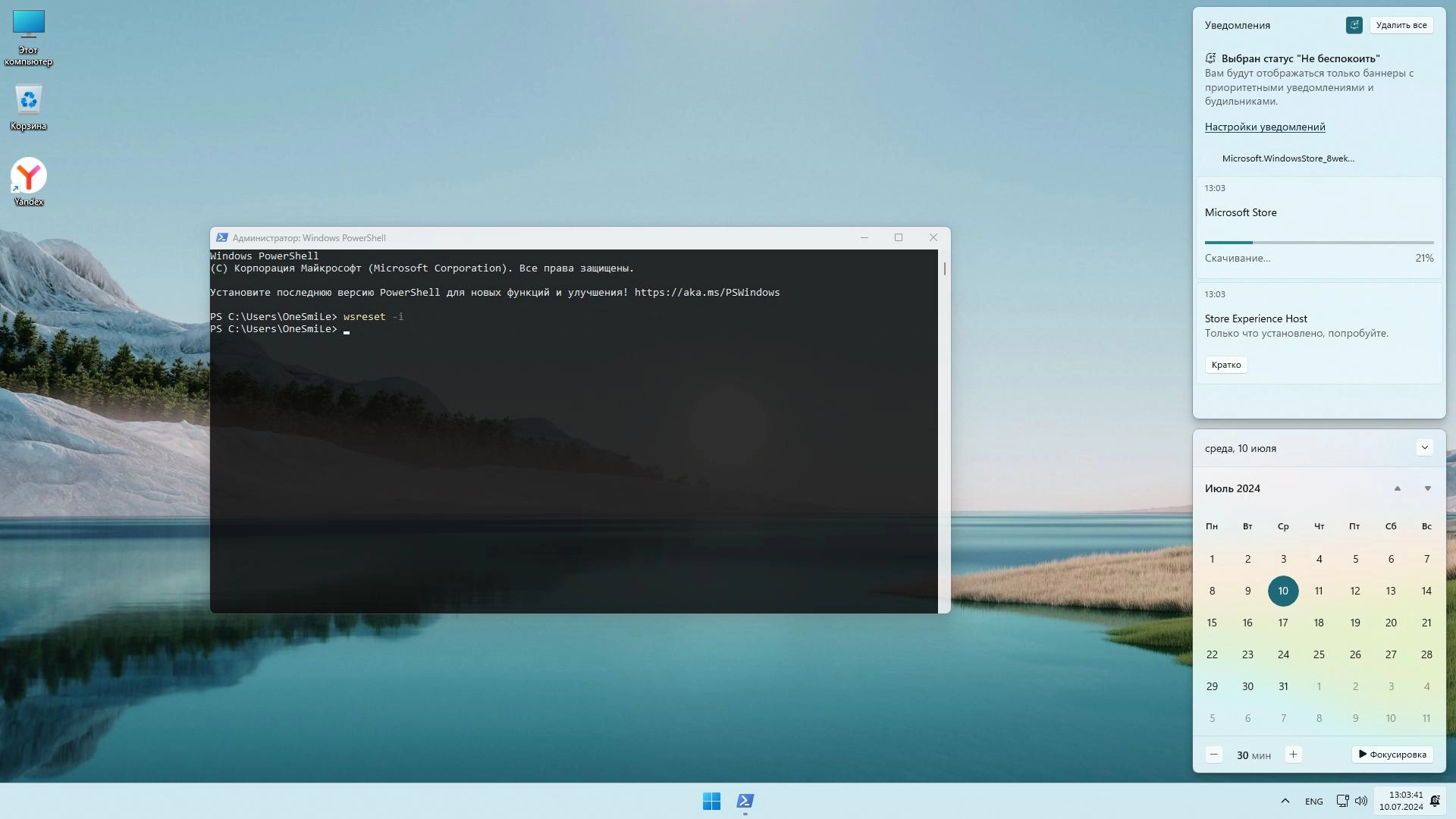Toggle Do Not Disturb button in notifications header
Viewport: 1456px width, 819px height.
pos(1354,25)
